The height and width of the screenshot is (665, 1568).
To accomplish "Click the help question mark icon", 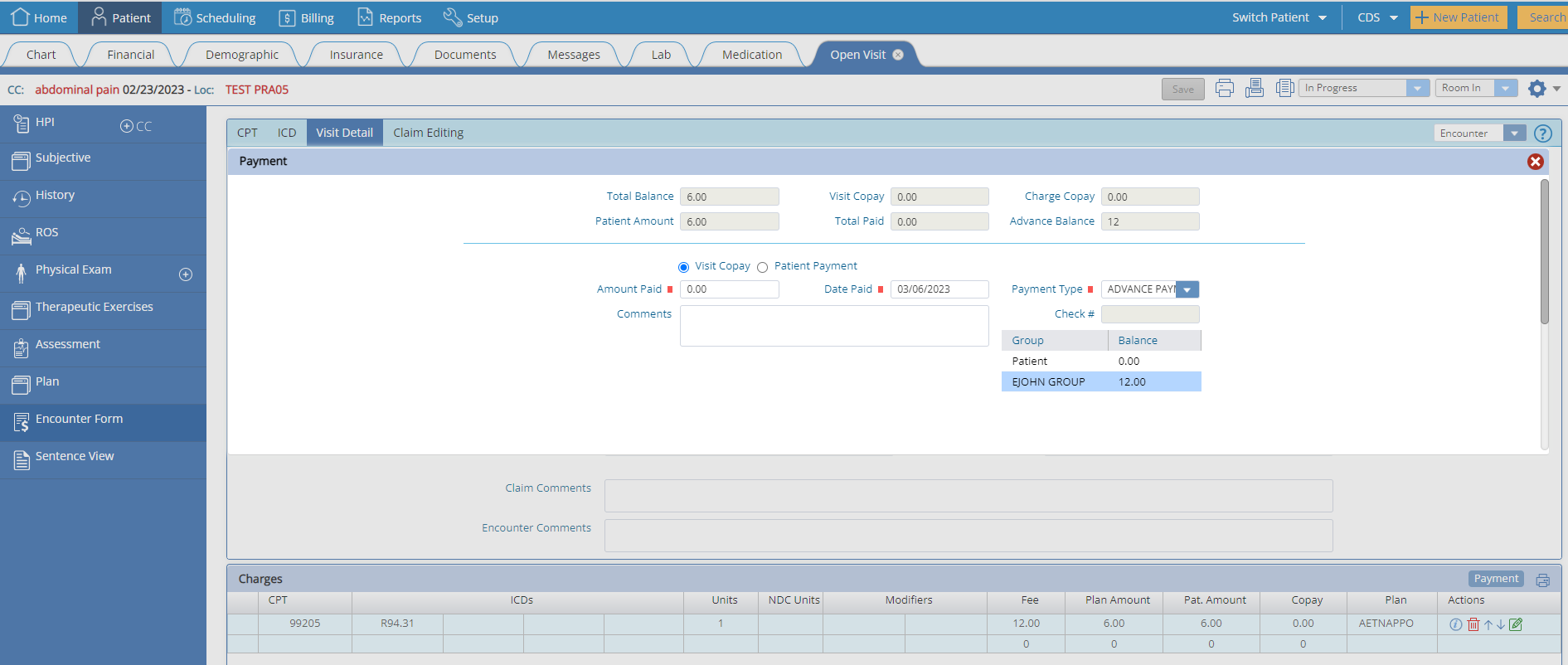I will click(1542, 133).
